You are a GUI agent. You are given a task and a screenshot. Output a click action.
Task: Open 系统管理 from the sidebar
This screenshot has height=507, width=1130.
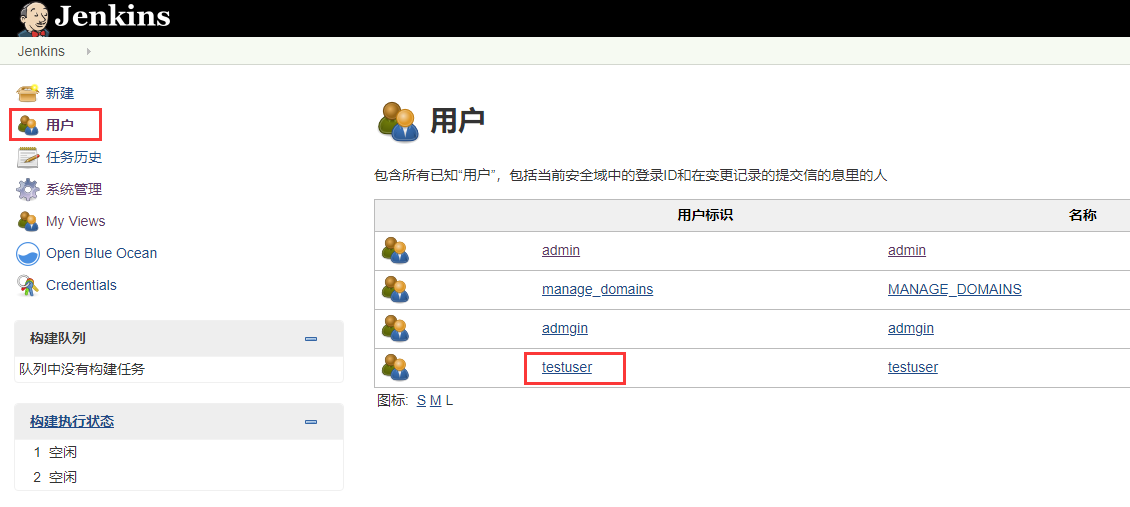point(73,189)
